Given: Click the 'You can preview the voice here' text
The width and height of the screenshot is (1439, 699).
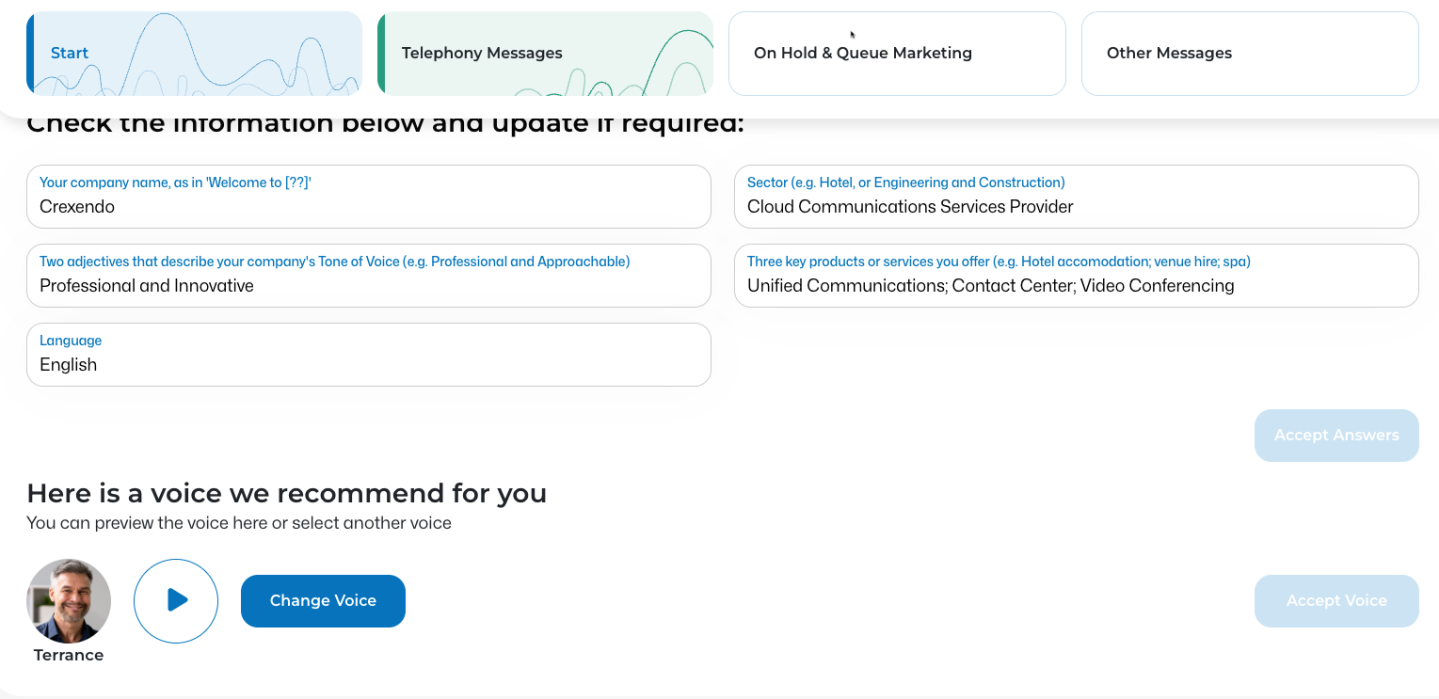Looking at the screenshot, I should click(239, 523).
